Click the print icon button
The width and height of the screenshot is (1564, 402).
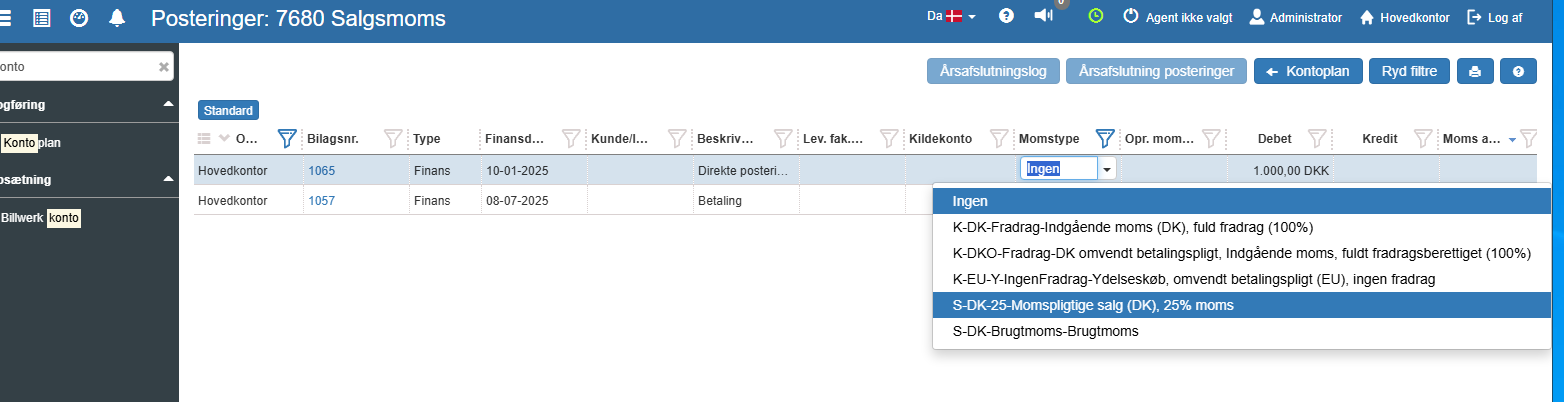pyautogui.click(x=1474, y=71)
